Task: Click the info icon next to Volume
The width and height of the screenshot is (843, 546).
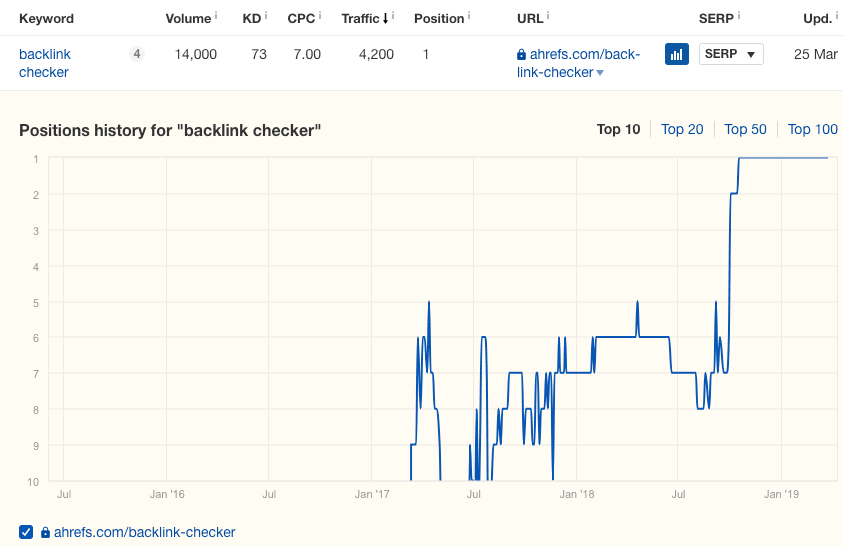Action: tap(216, 16)
